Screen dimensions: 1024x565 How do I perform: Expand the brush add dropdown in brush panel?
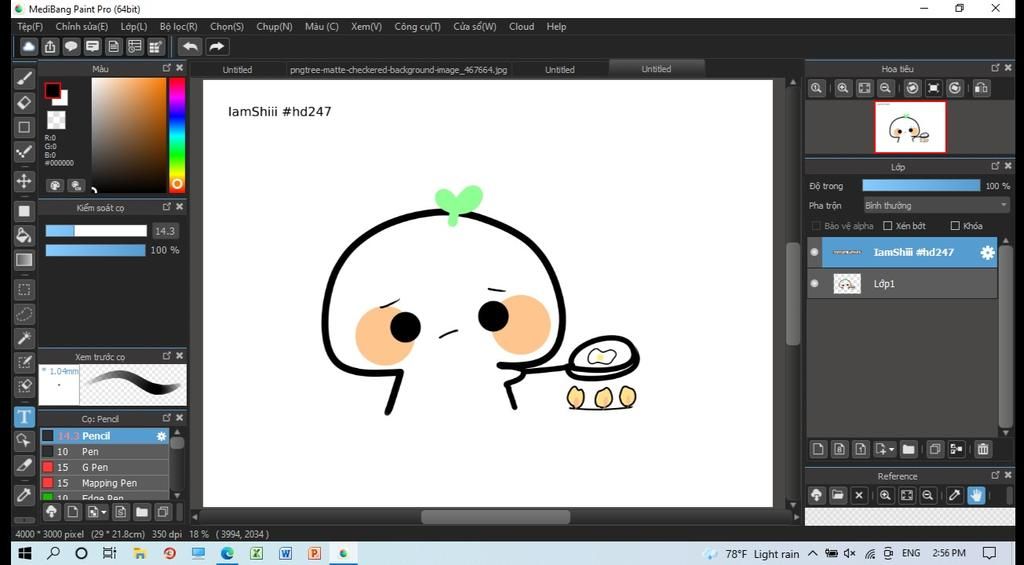point(104,512)
